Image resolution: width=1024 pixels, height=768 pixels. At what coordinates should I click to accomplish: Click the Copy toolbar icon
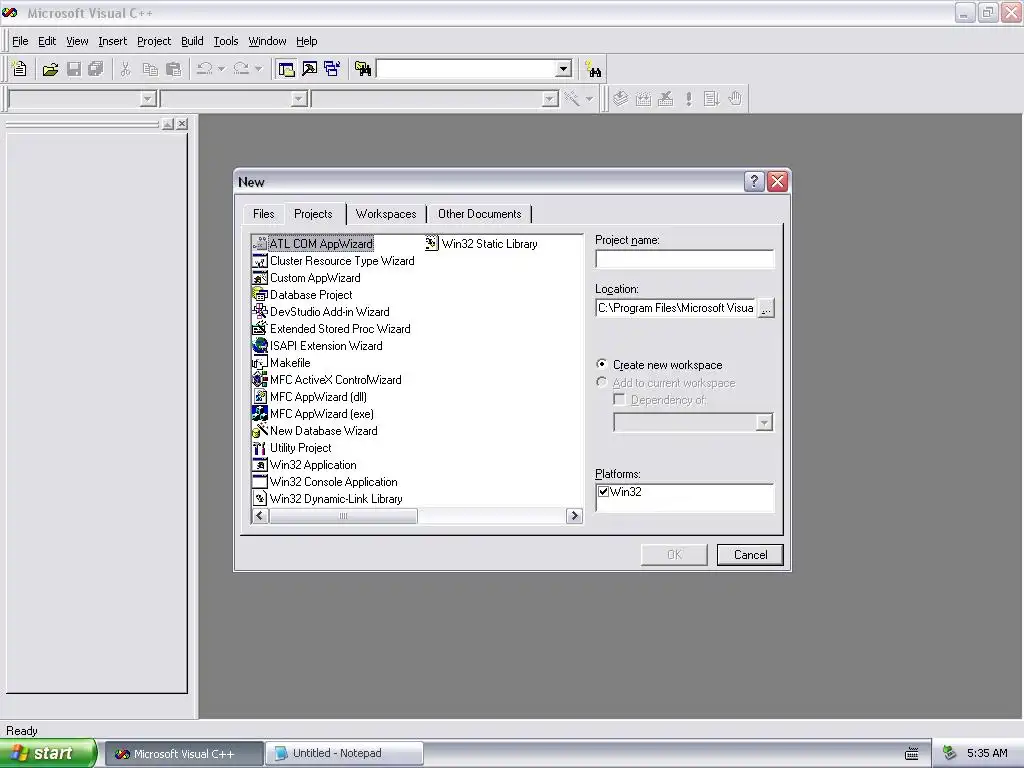point(150,69)
